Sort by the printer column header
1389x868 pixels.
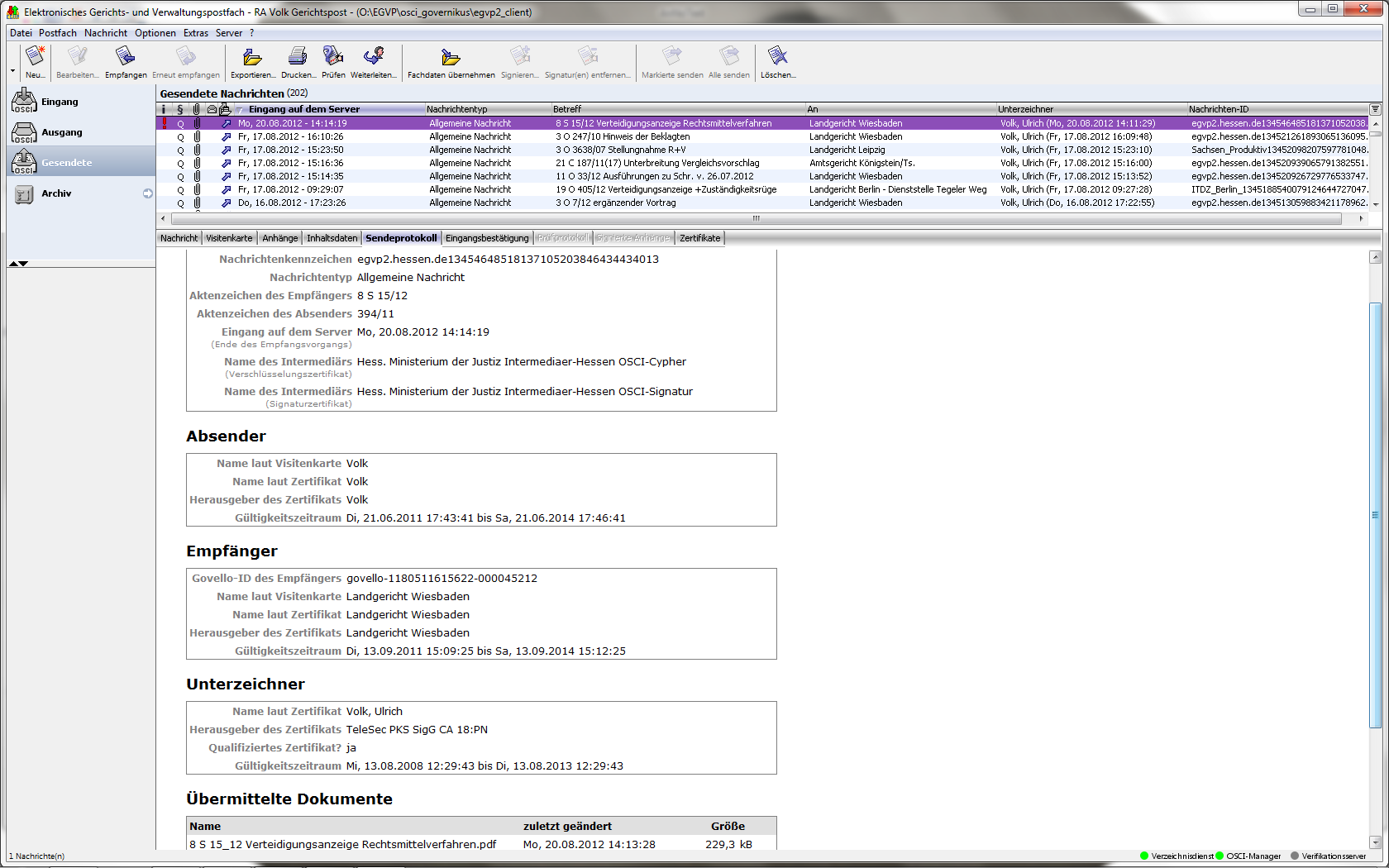point(224,109)
